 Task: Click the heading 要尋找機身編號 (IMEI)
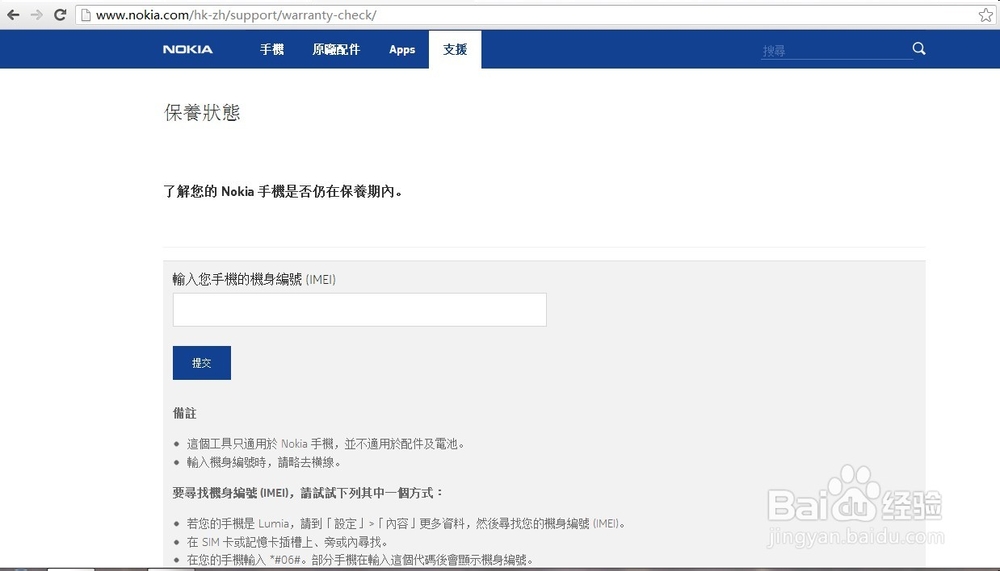click(x=308, y=493)
